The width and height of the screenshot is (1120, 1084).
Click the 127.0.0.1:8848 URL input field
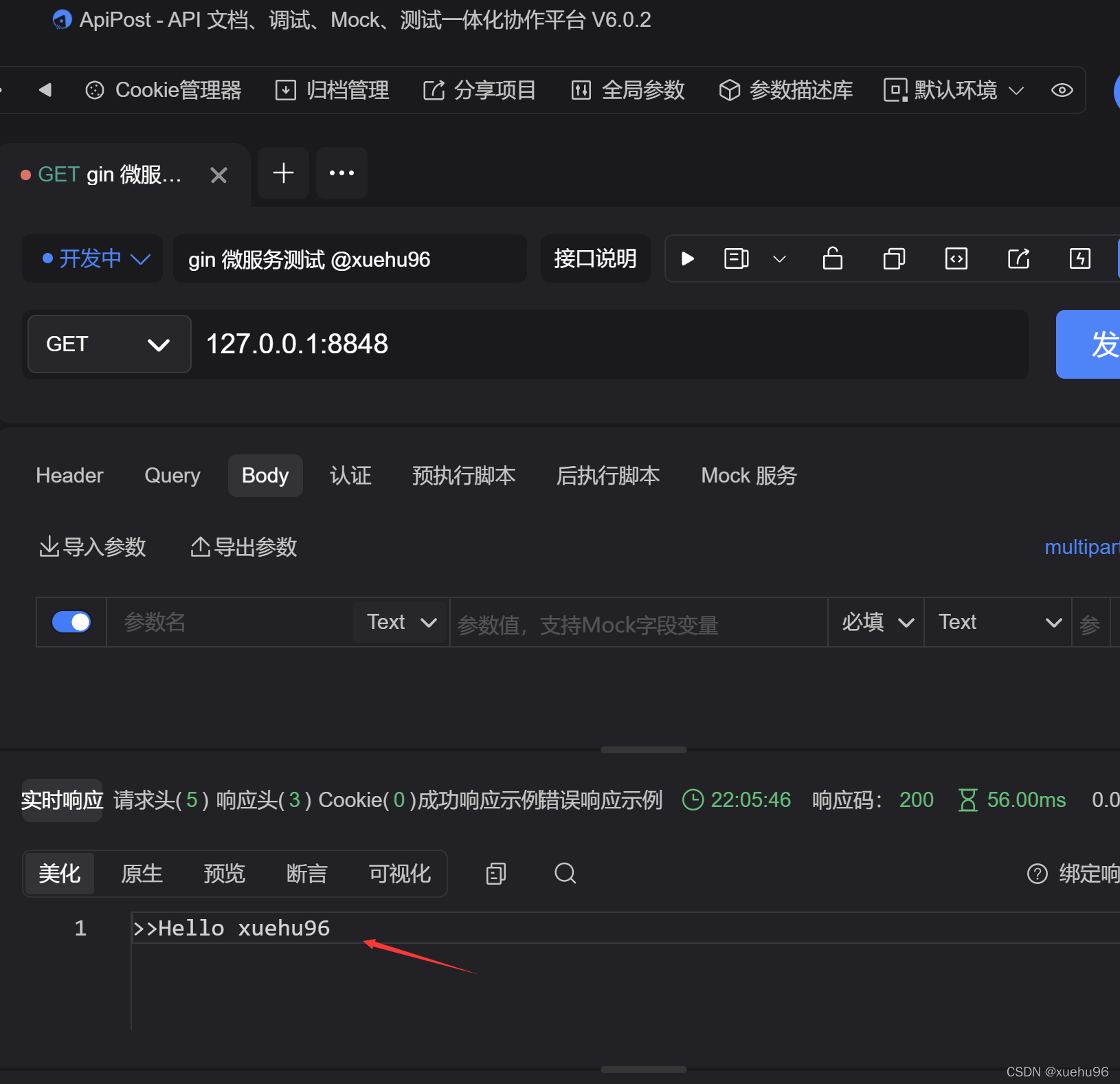[412, 344]
